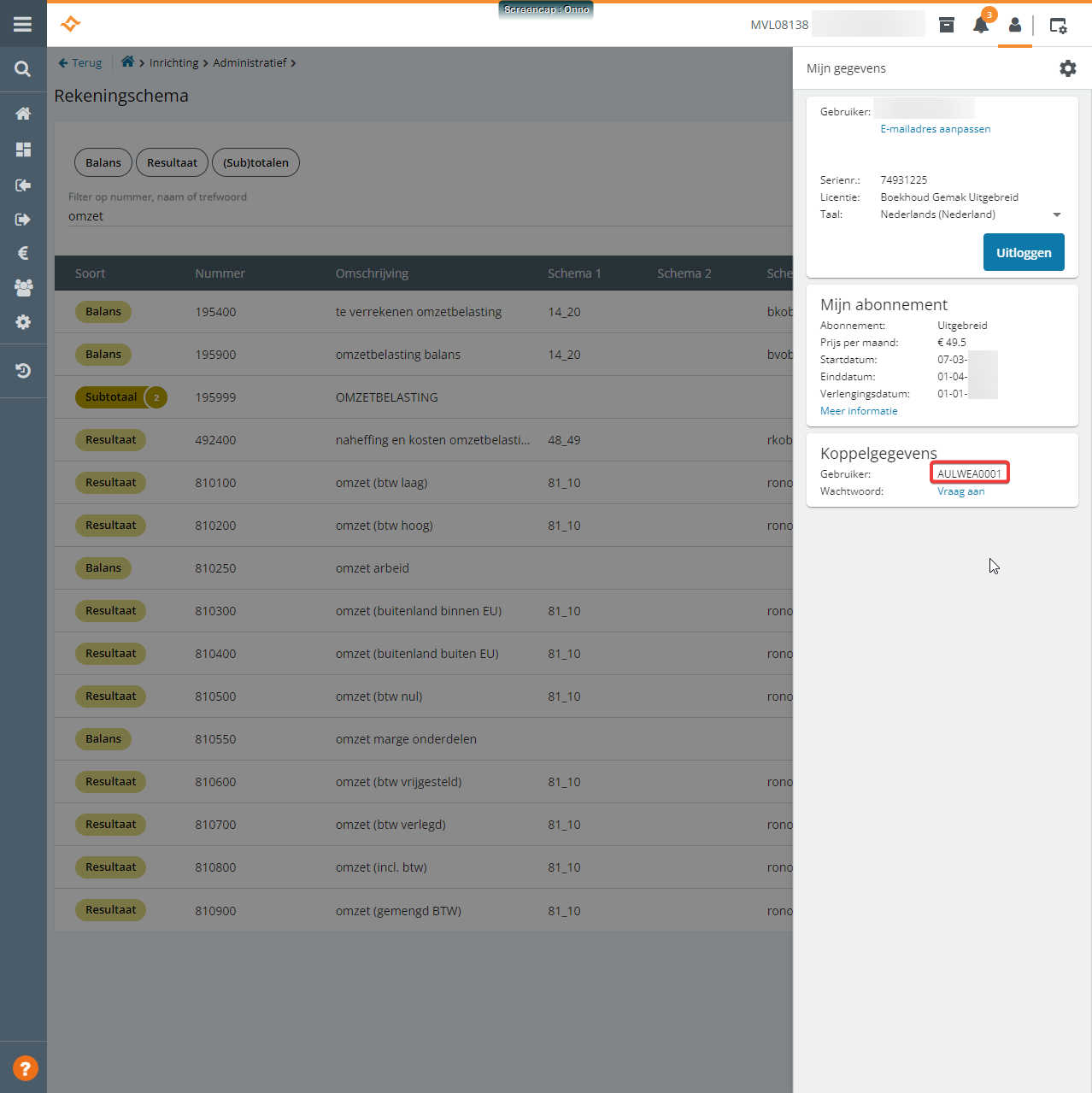Toggle the Balans filter chip

click(x=103, y=162)
